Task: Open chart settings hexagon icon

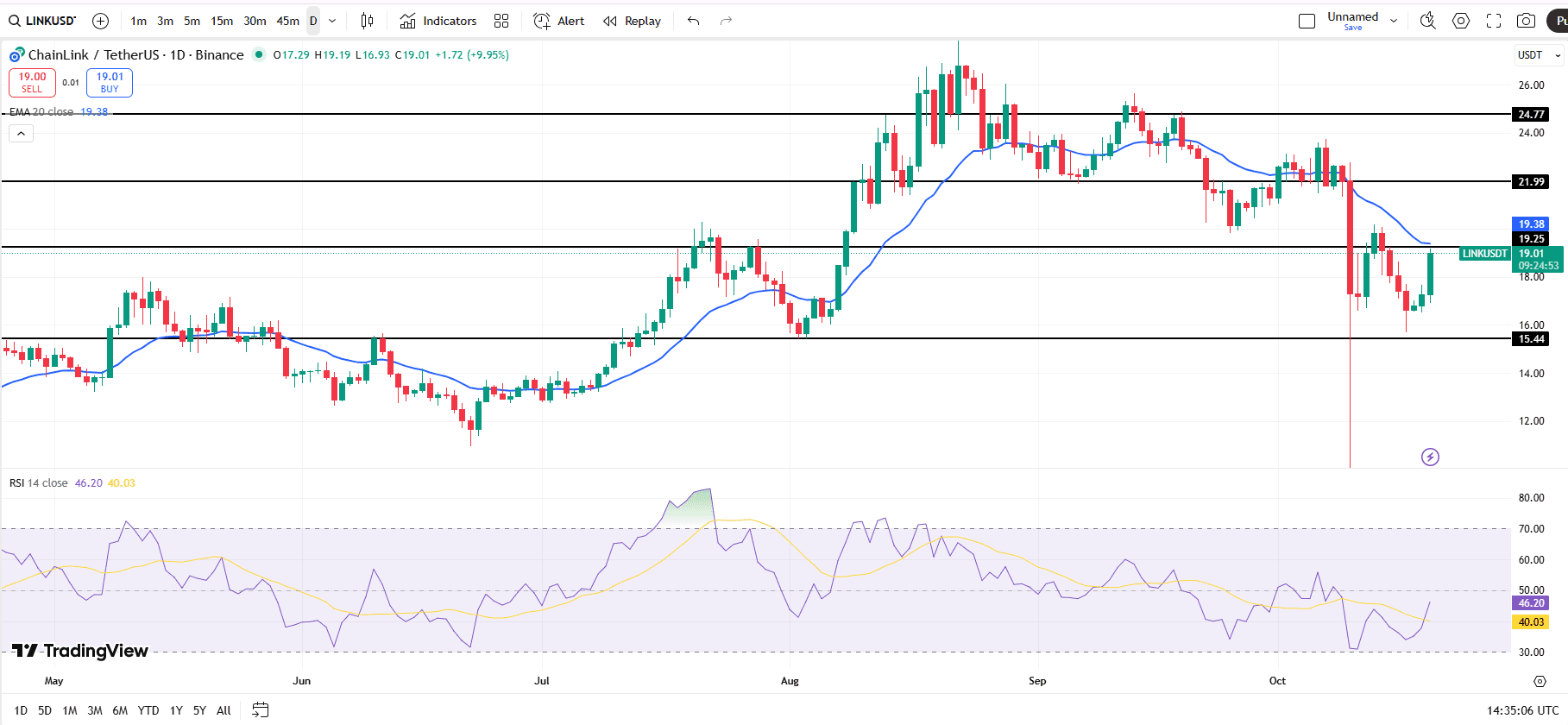Action: 1461,21
